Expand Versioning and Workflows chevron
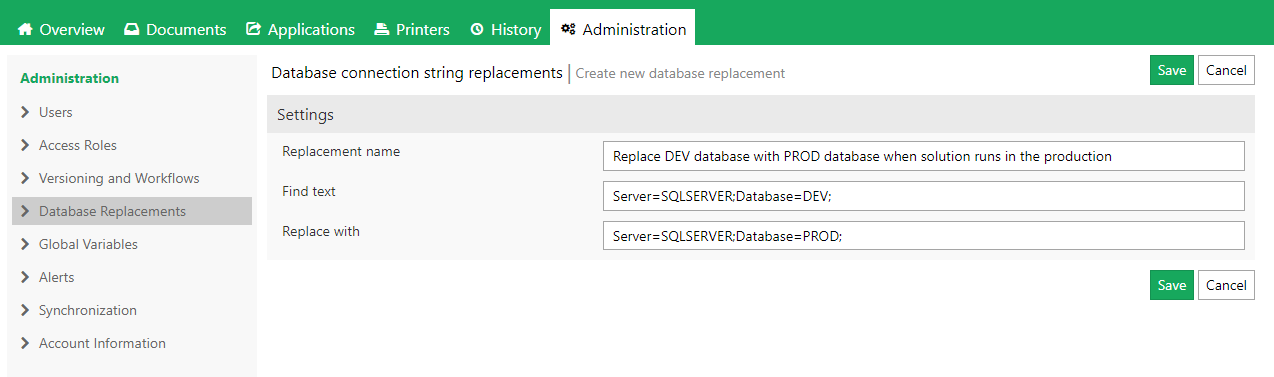This screenshot has width=1274, height=377. [25, 178]
